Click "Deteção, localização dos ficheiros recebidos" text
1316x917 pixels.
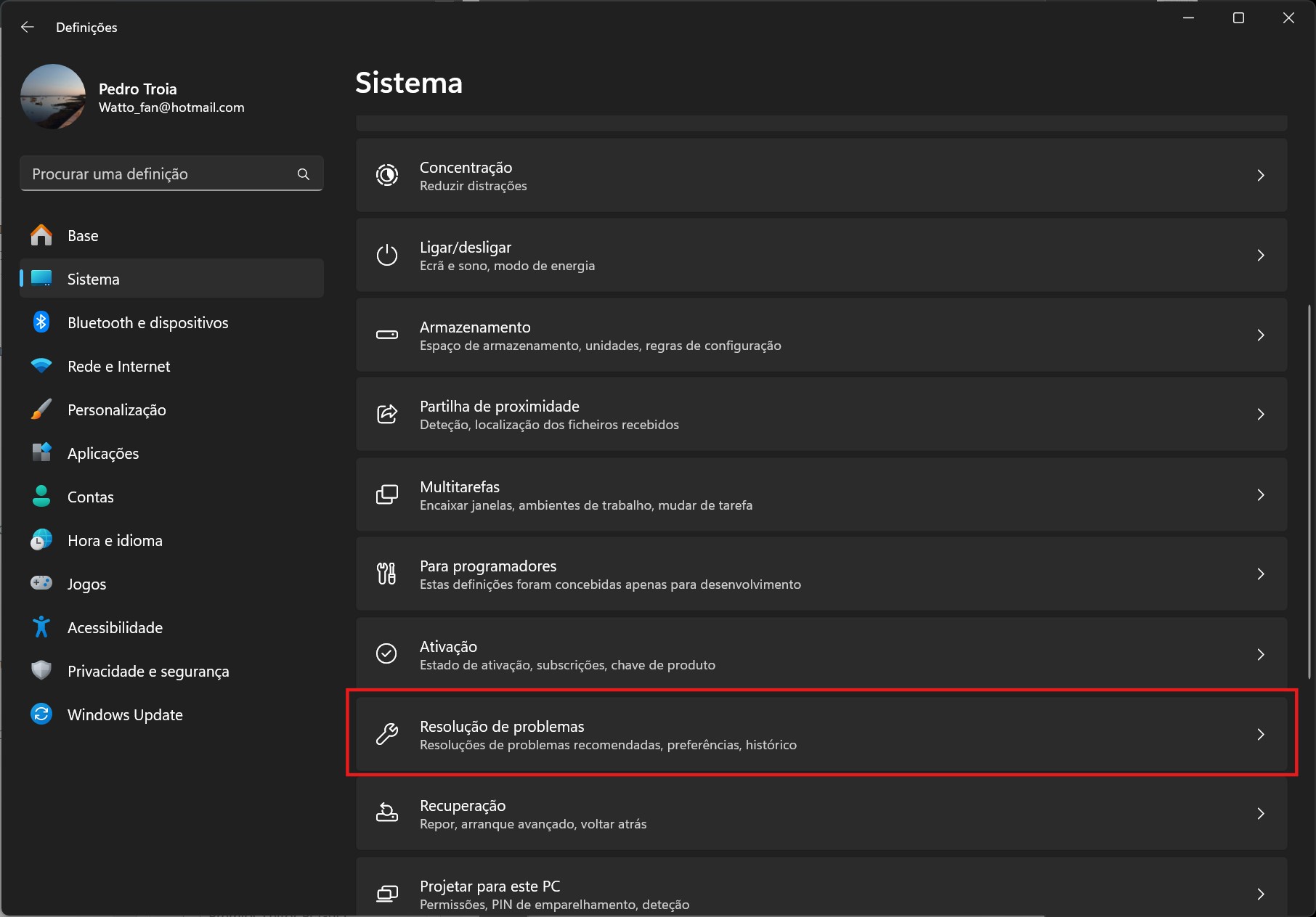(549, 425)
